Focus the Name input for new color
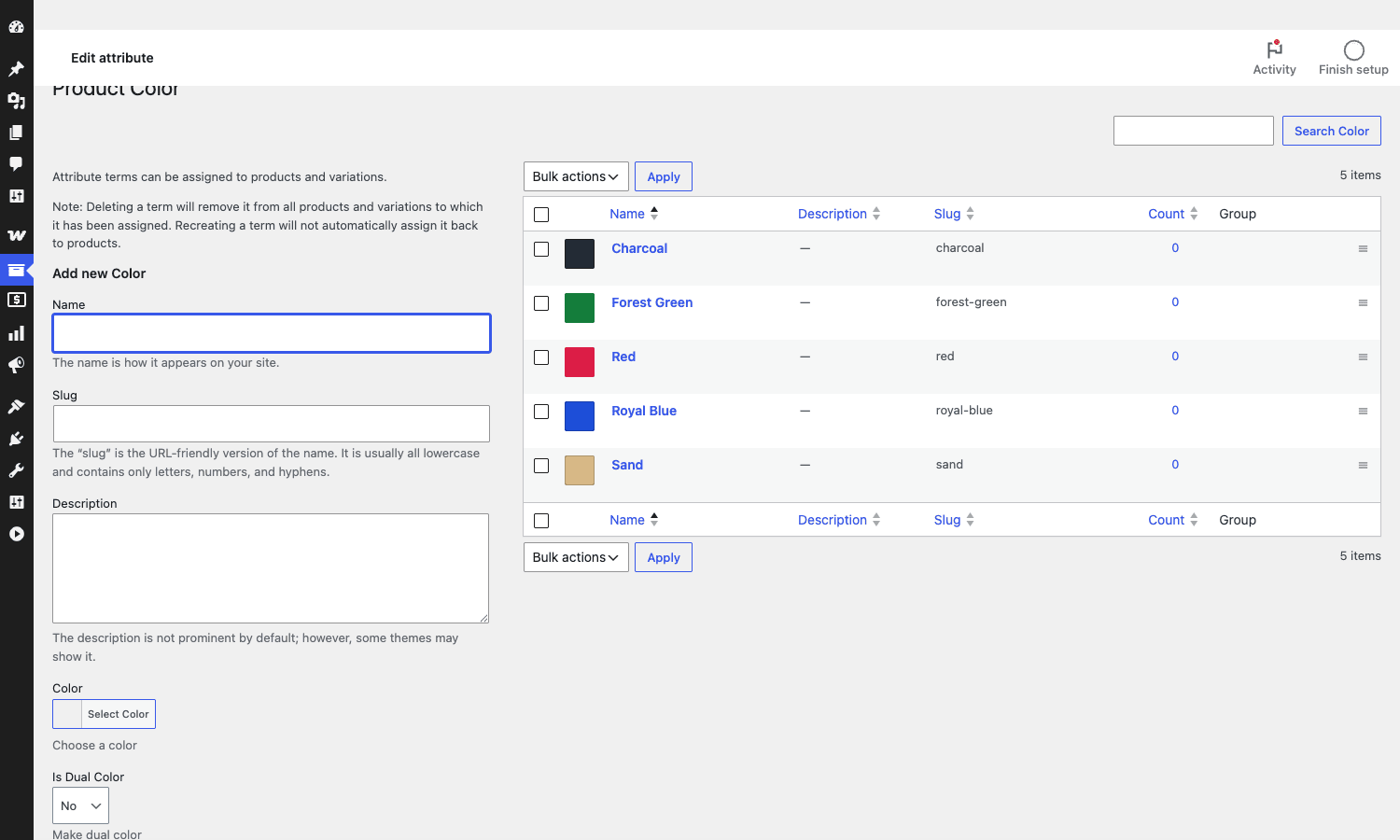Viewport: 1400px width, 840px height. [x=272, y=333]
